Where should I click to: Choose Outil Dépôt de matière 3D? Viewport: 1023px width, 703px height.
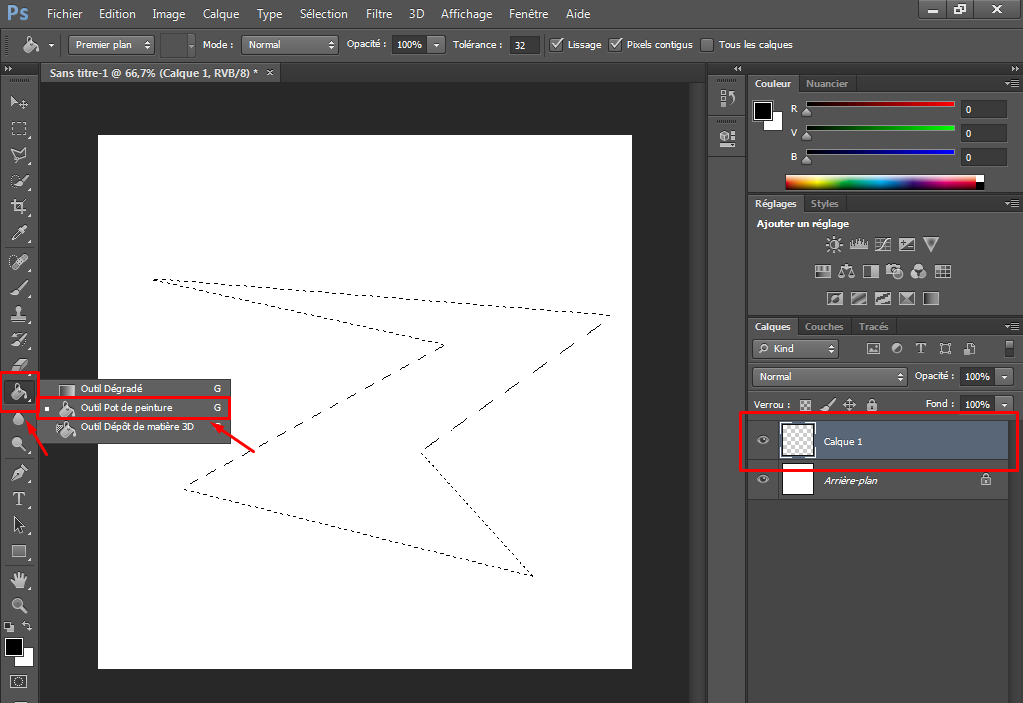tap(135, 427)
